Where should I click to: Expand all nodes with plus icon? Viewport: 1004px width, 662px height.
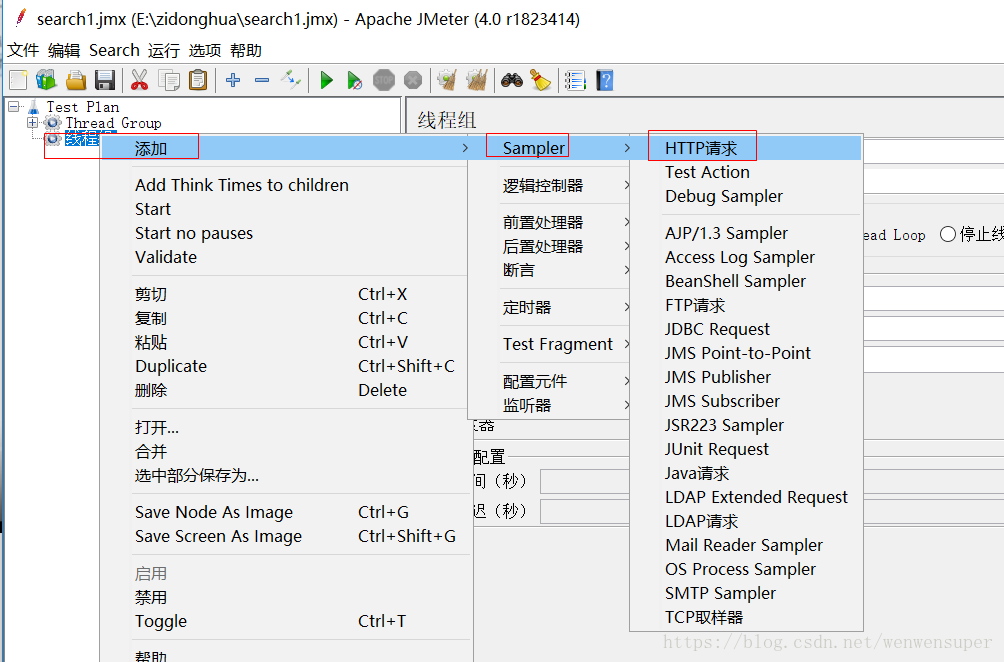[233, 80]
